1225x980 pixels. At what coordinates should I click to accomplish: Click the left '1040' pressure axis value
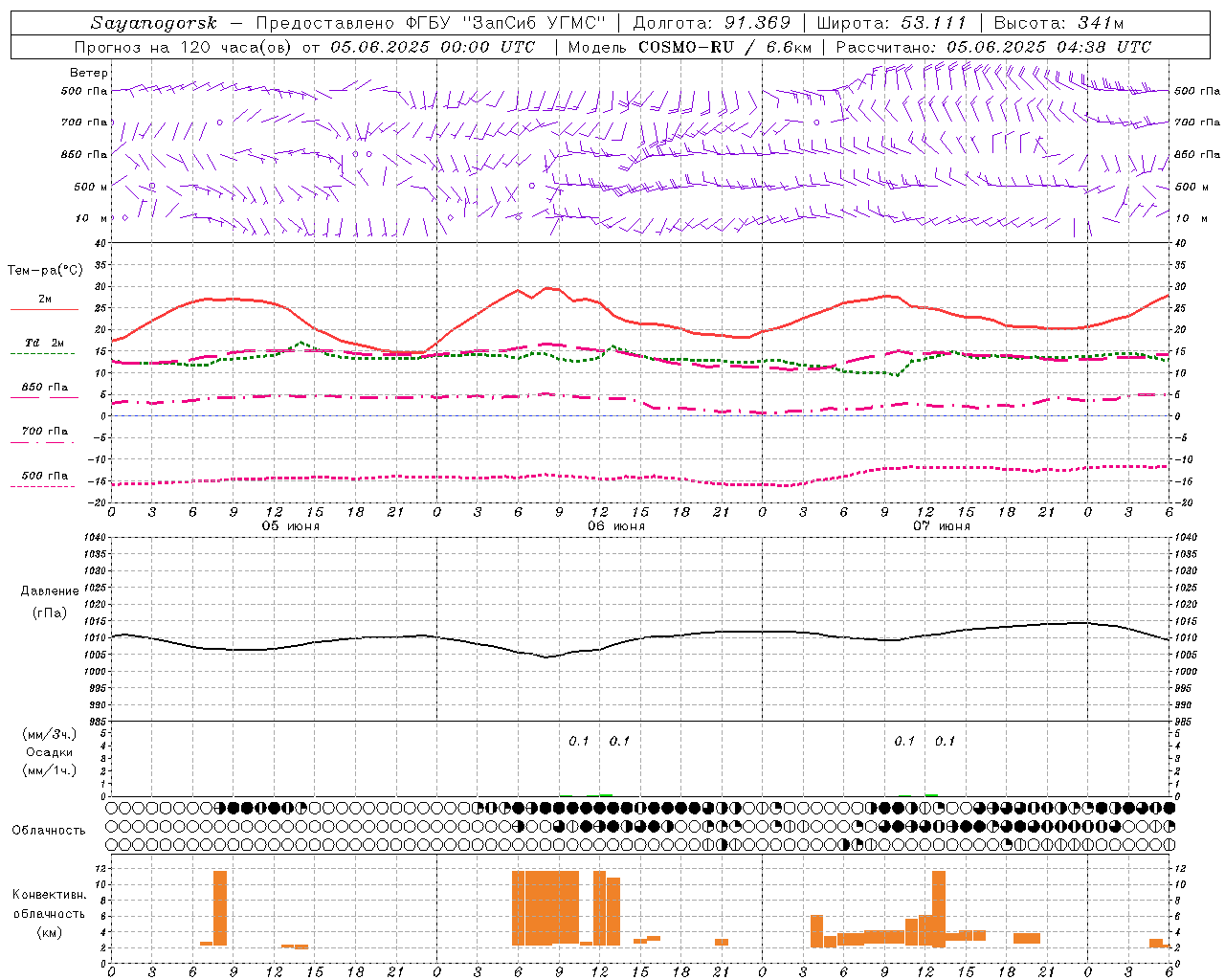pos(94,537)
